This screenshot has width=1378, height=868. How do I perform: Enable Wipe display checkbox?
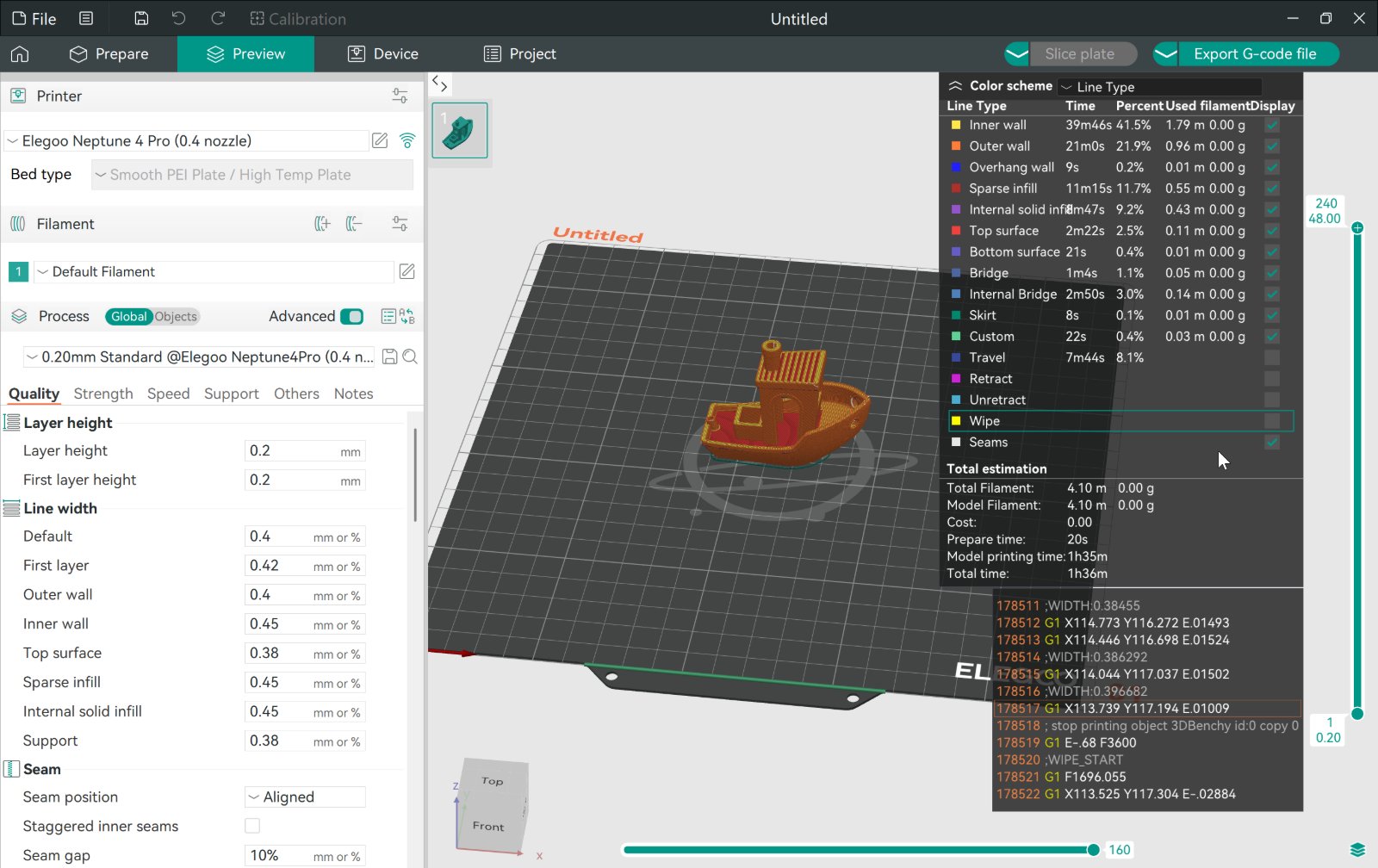[x=1272, y=421]
